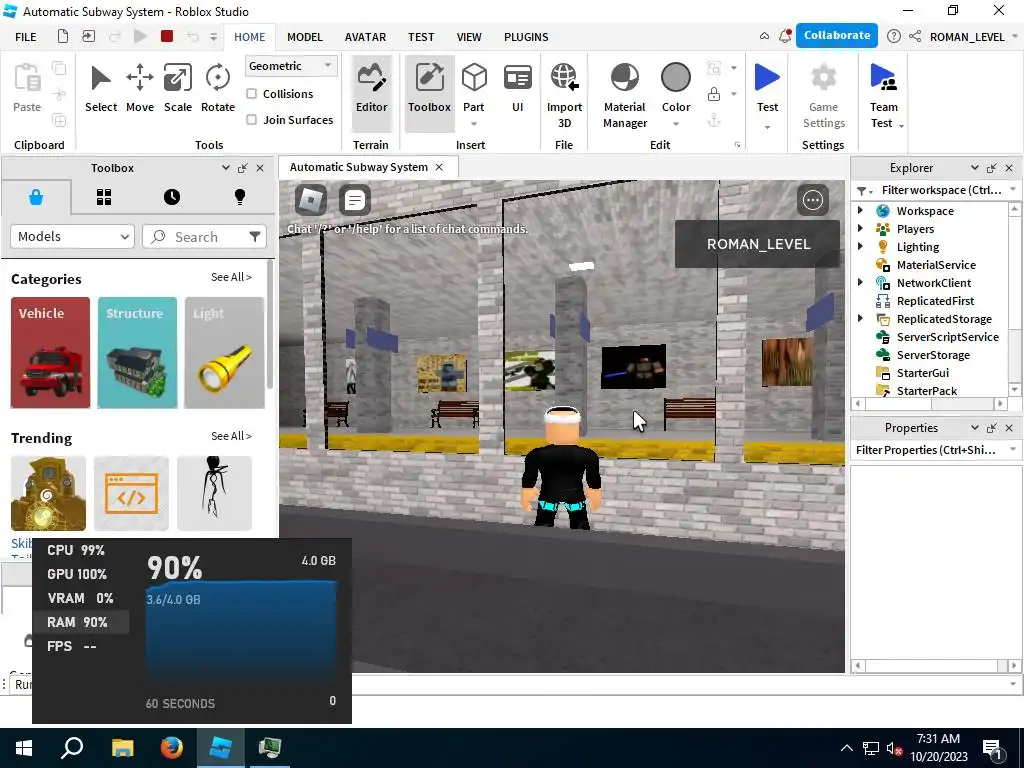Toggle the Toolbox panel button

tap(429, 92)
